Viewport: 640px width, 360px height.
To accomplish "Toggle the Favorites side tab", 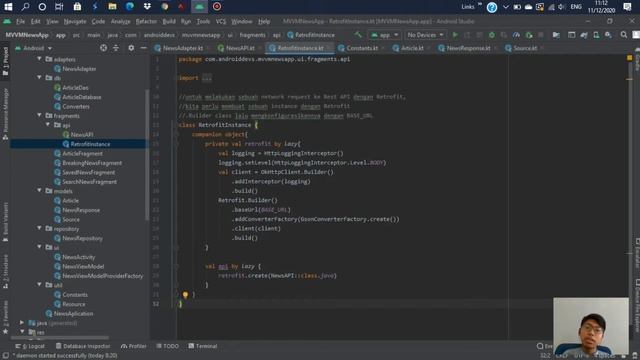I will click(x=5, y=317).
